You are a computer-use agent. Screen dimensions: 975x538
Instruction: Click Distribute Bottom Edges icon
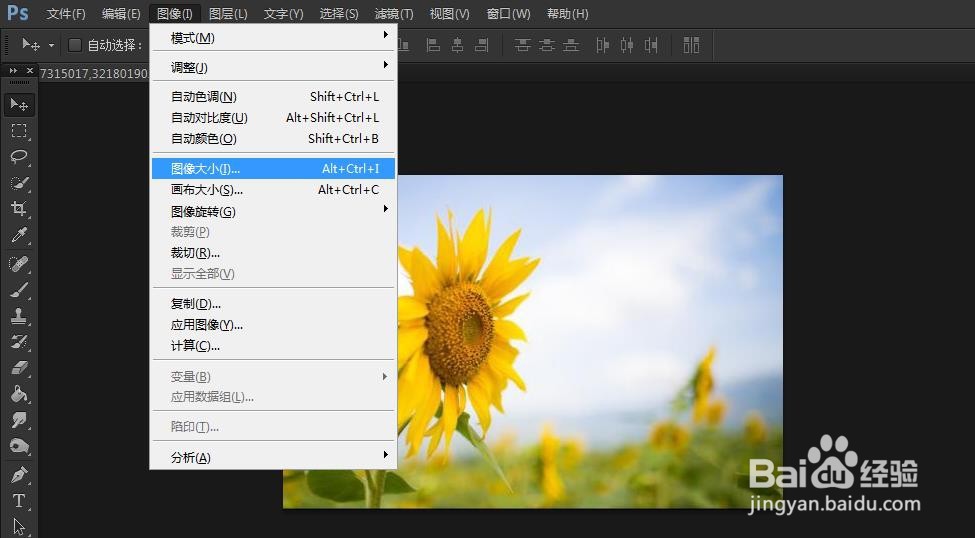tap(571, 45)
